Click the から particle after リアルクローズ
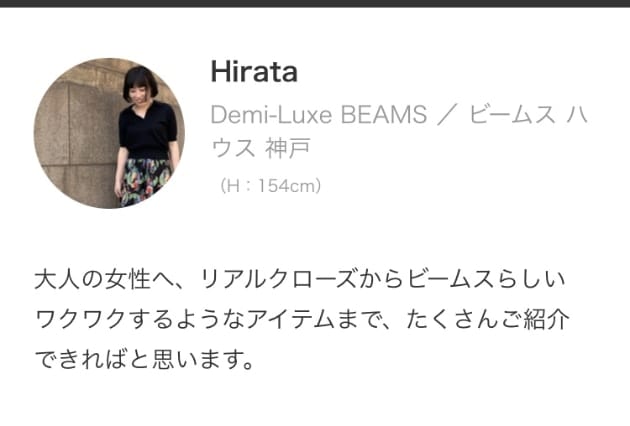The width and height of the screenshot is (630, 426). point(381,279)
